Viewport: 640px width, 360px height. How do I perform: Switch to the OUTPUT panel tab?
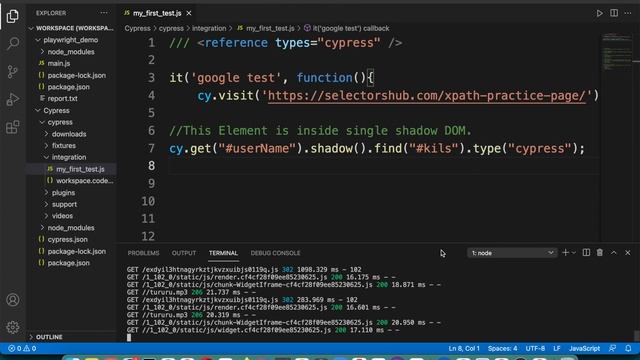click(184, 253)
